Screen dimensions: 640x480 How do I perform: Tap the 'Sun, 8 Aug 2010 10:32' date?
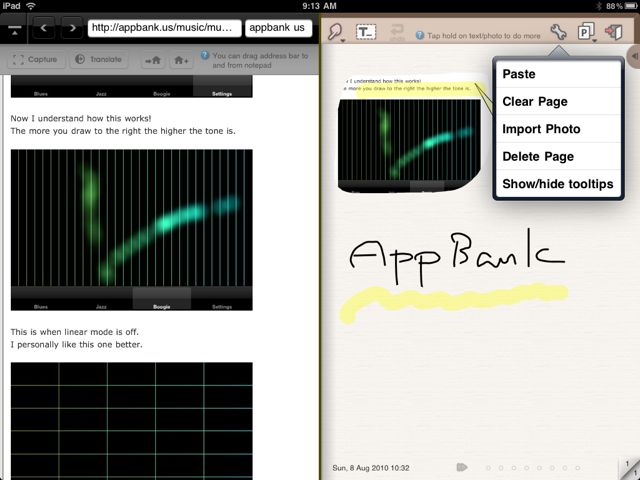[x=371, y=468]
